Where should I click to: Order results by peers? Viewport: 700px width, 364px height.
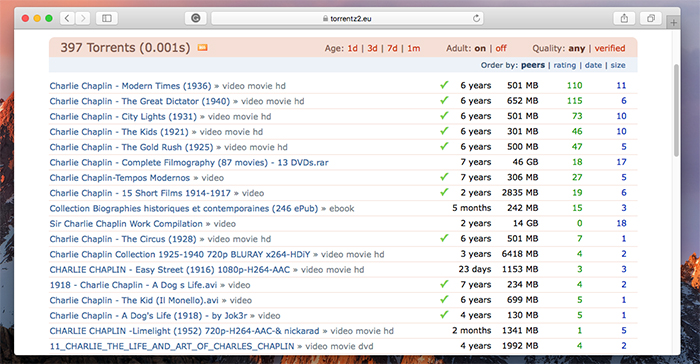coord(533,65)
